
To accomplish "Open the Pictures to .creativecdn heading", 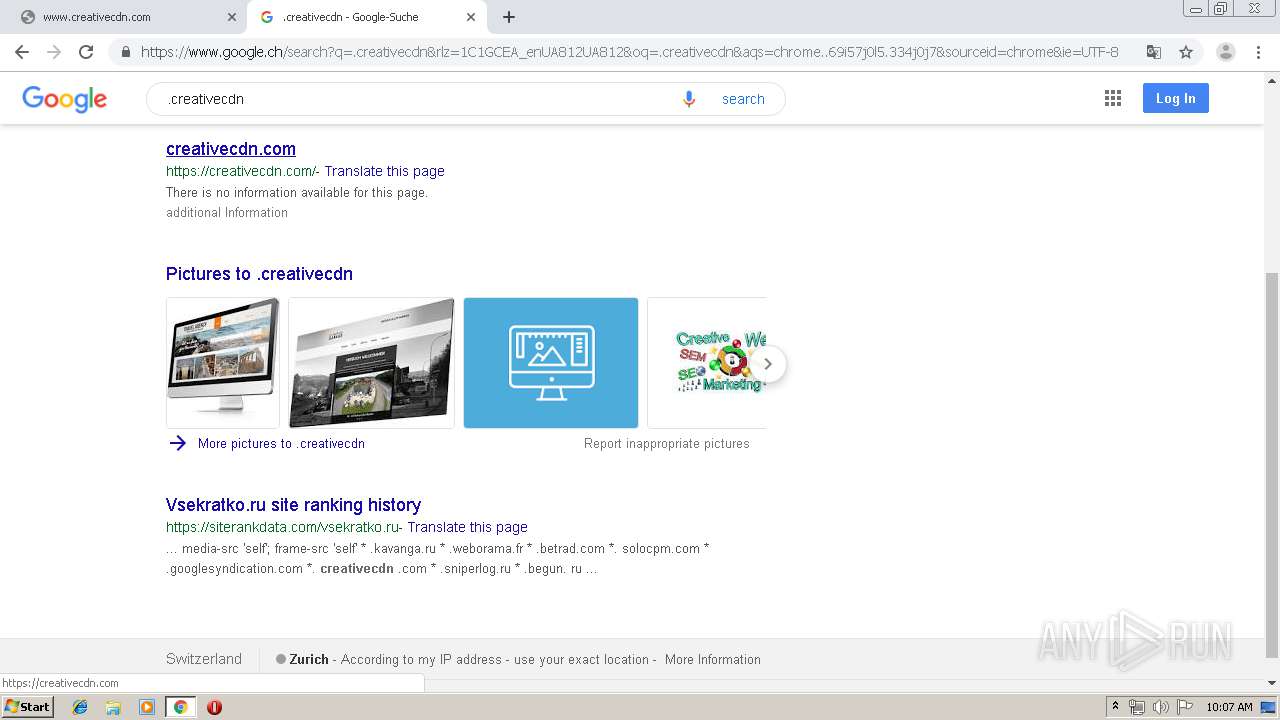I will [x=259, y=274].
